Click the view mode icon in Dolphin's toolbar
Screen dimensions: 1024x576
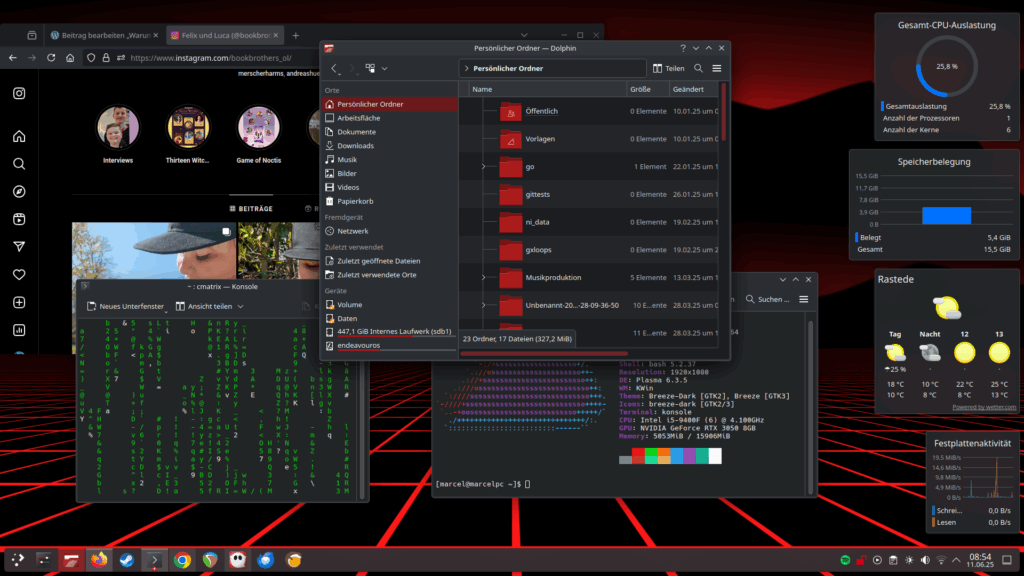point(370,68)
